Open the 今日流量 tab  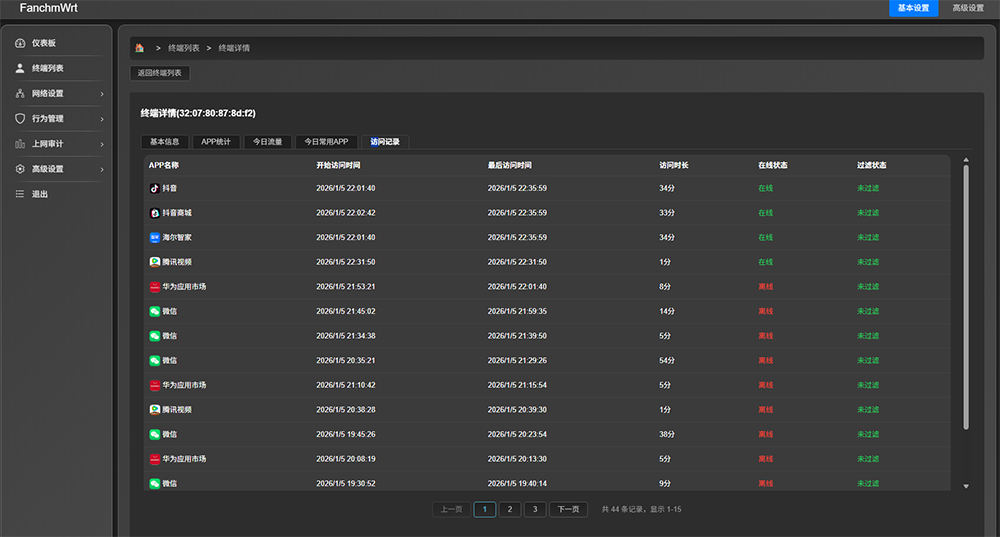click(x=268, y=142)
